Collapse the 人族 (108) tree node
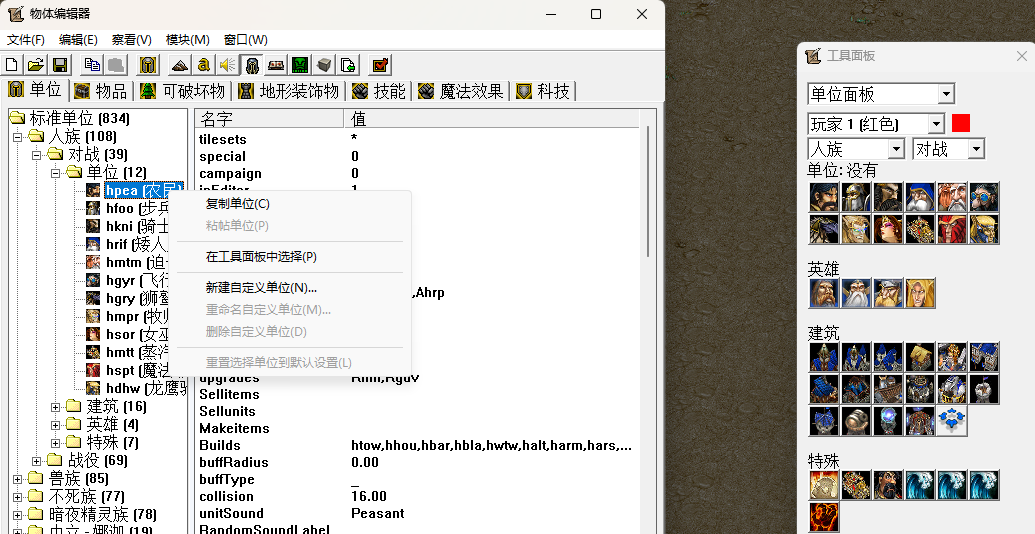 [18, 137]
